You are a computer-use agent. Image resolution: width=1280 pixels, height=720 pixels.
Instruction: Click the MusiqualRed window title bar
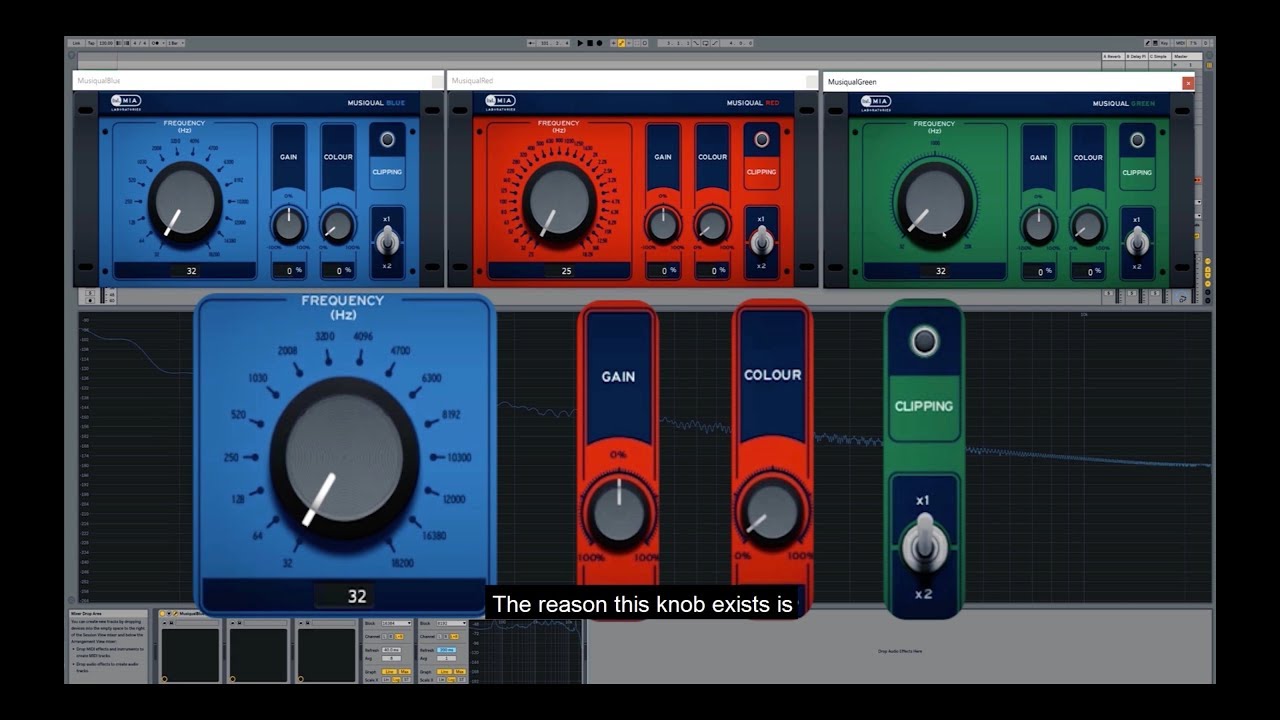pyautogui.click(x=633, y=80)
